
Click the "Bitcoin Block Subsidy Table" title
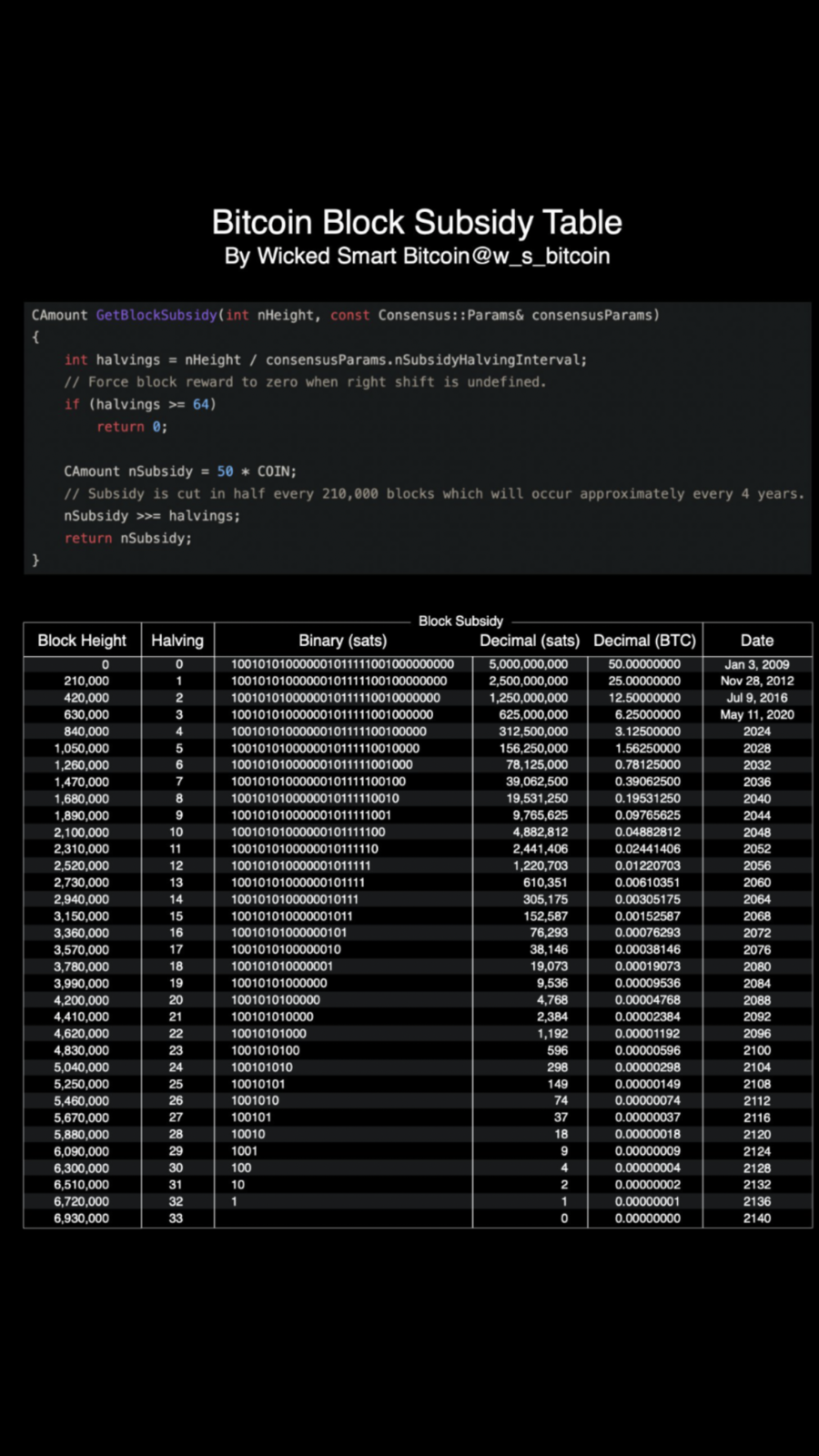(417, 223)
